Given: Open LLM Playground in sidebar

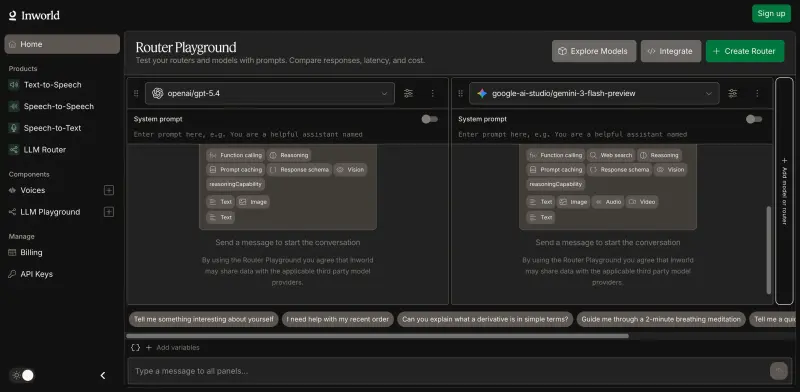Looking at the screenshot, I should [50, 212].
